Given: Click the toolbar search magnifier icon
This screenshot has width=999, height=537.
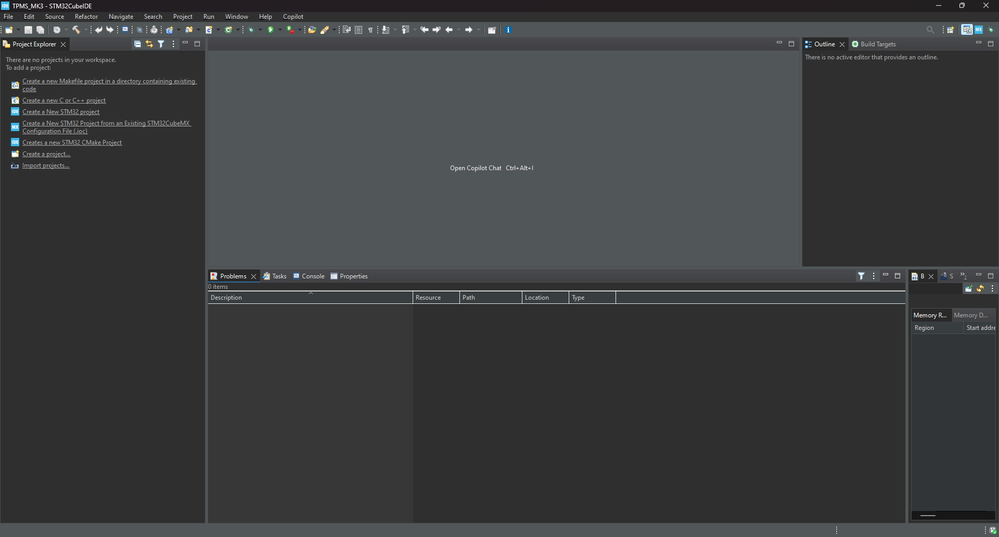Looking at the screenshot, I should [x=930, y=30].
